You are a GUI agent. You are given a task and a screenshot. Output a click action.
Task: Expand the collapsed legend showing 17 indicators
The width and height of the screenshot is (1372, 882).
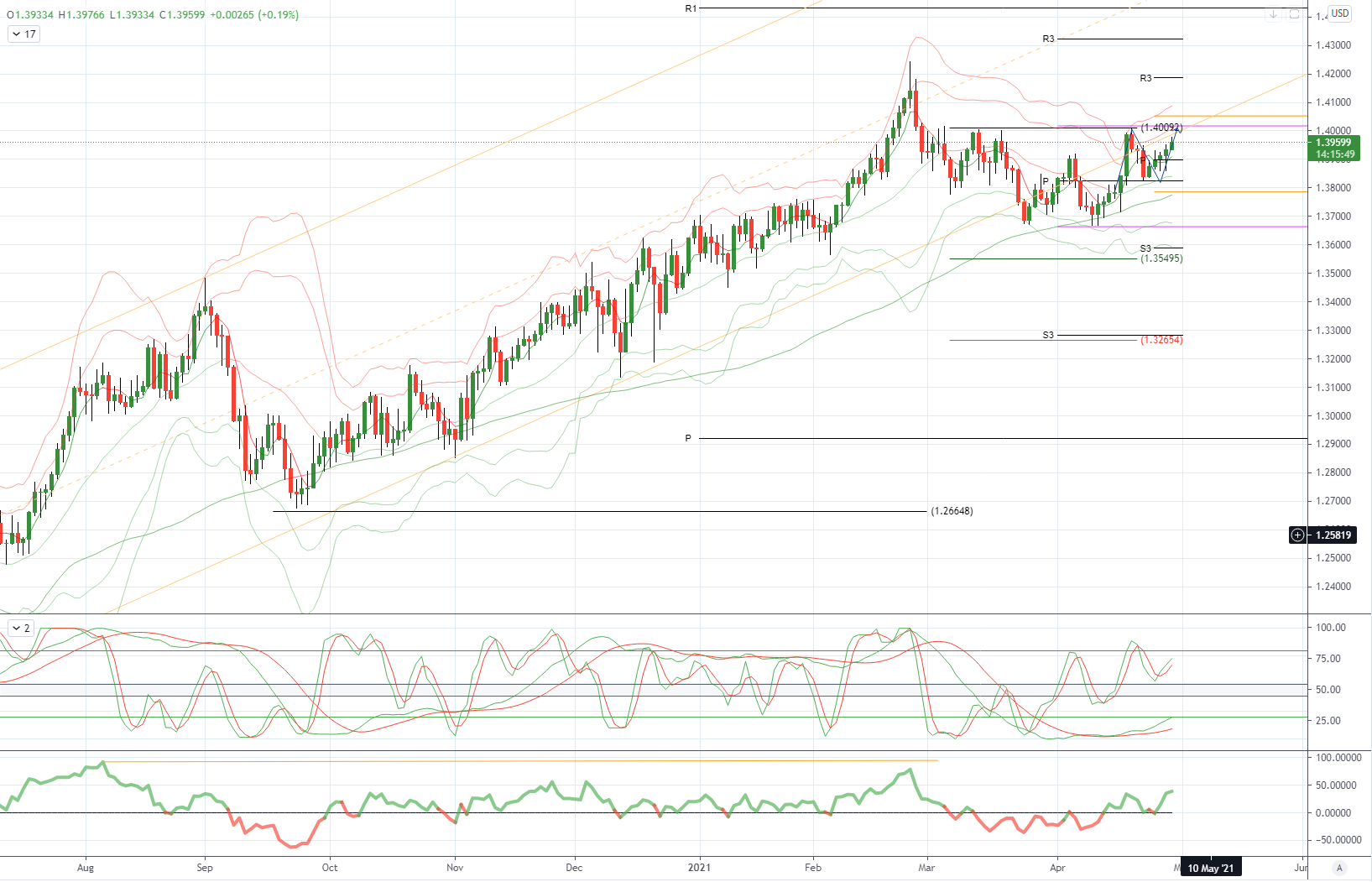23,34
